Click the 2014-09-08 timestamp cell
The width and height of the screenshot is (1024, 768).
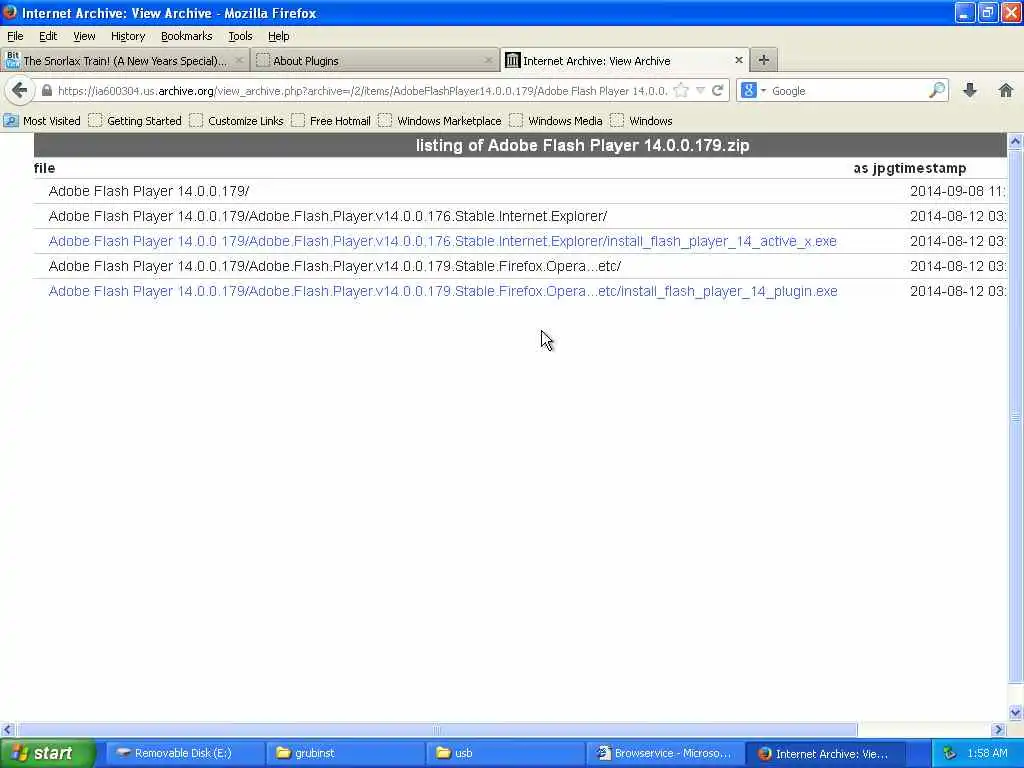point(957,191)
